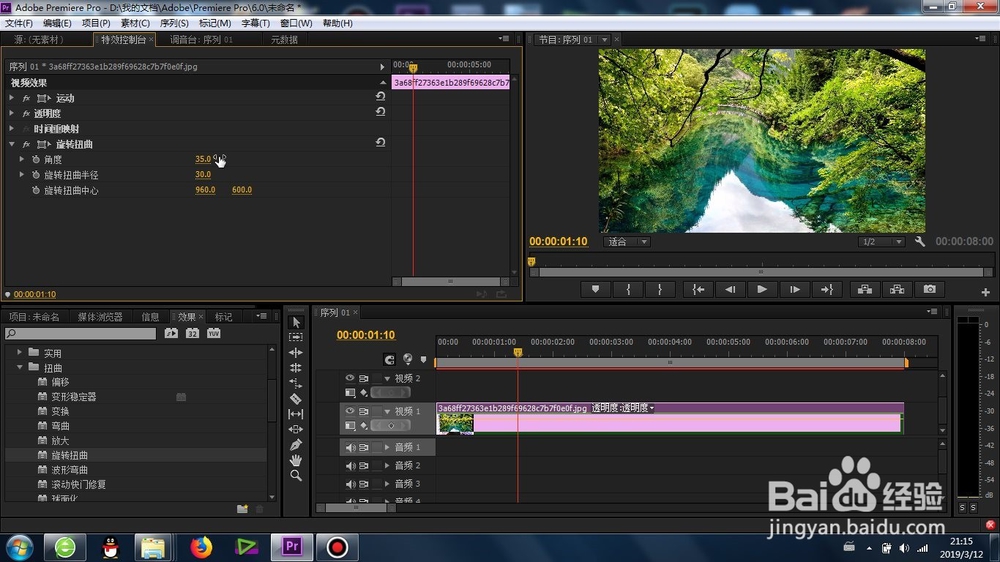Switch to 媒体浏览器 tab
This screenshot has width=1000, height=562.
coord(100,317)
